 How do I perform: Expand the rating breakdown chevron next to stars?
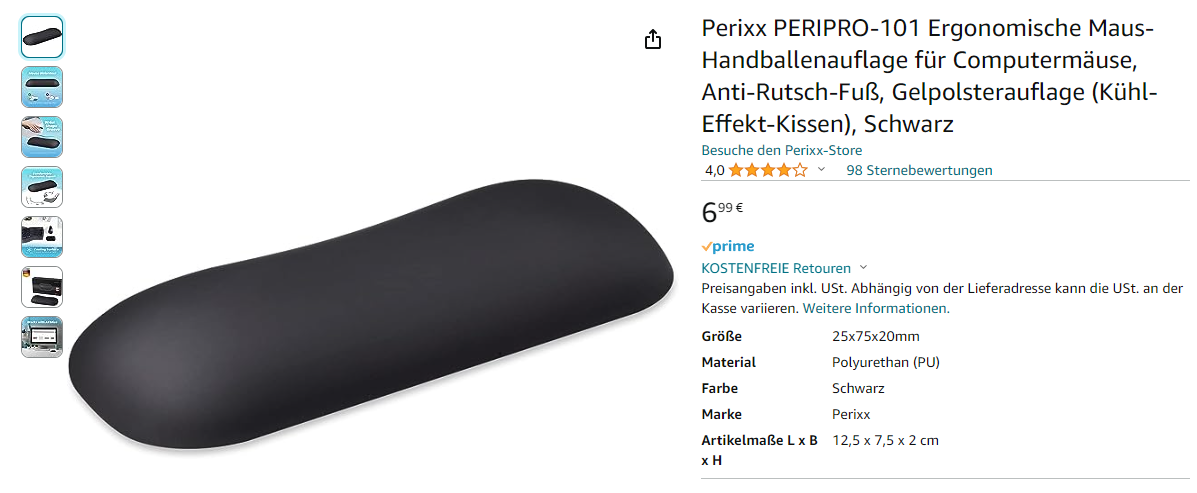tap(821, 169)
